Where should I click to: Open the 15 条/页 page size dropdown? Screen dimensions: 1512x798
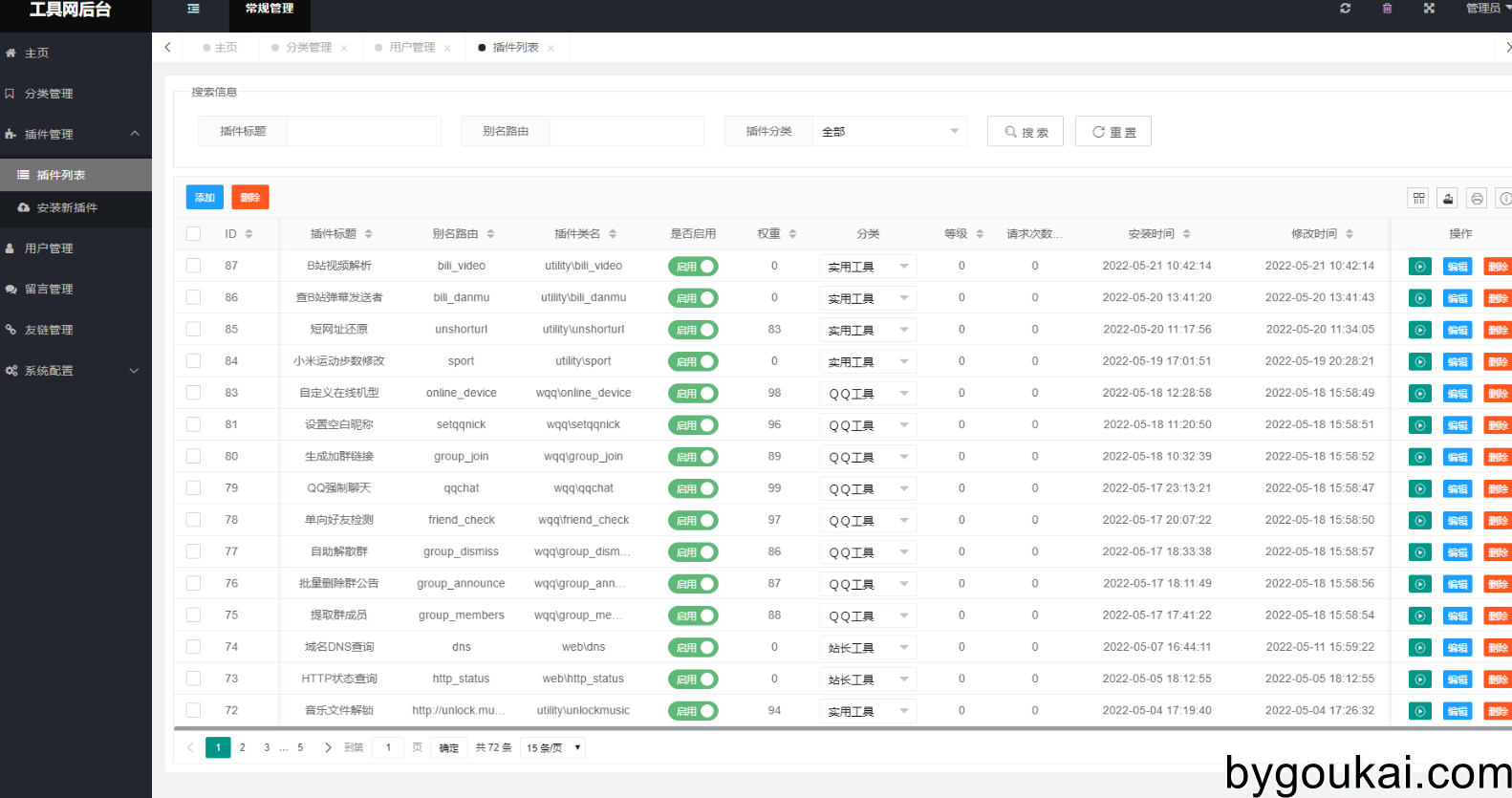(553, 747)
